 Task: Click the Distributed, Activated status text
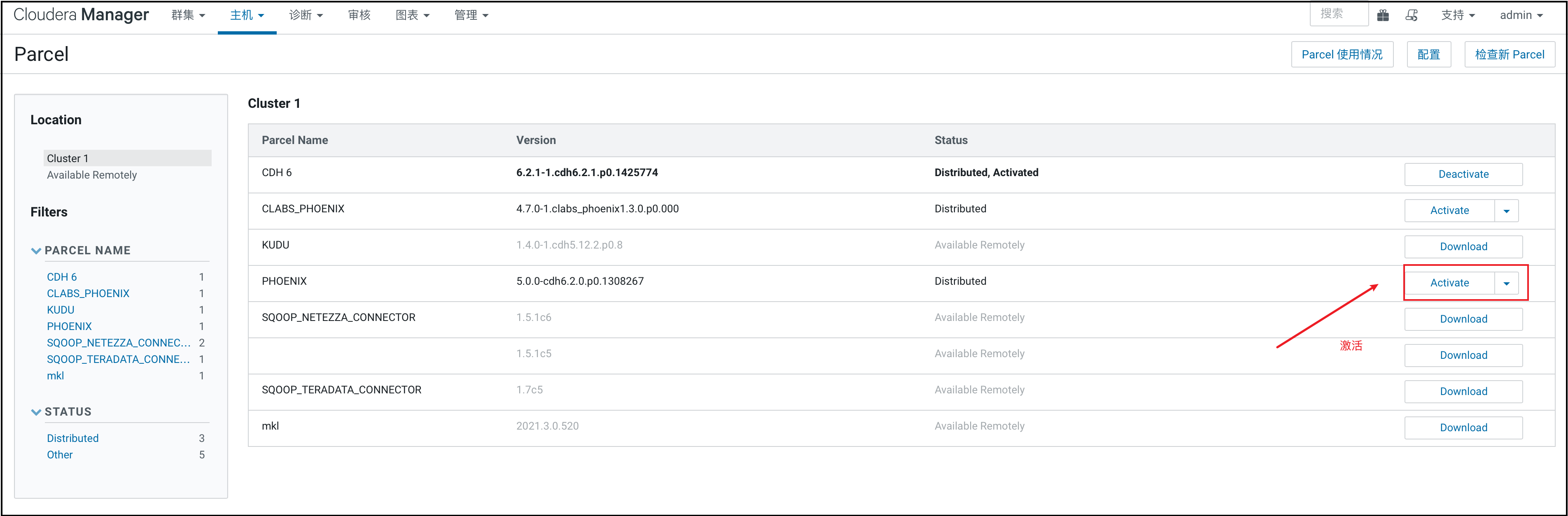pos(986,173)
